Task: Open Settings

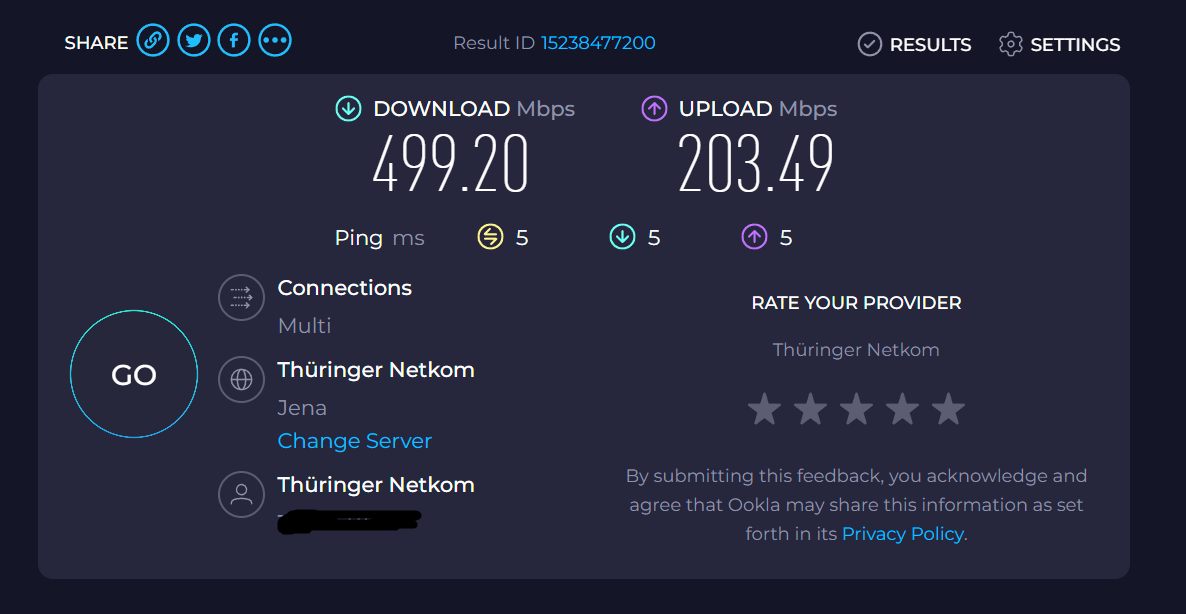Action: coord(1059,45)
